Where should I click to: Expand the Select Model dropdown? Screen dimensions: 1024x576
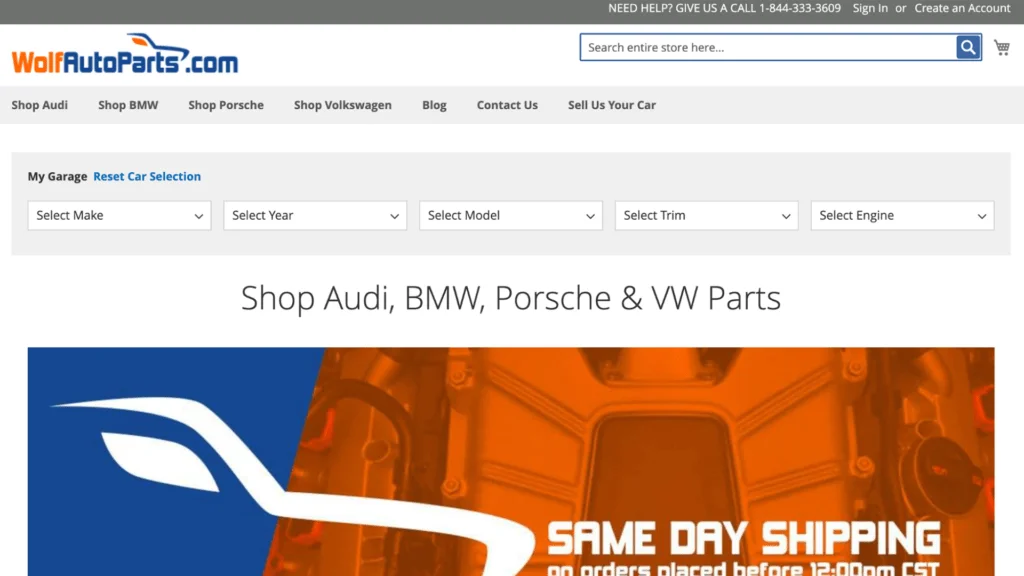(511, 216)
